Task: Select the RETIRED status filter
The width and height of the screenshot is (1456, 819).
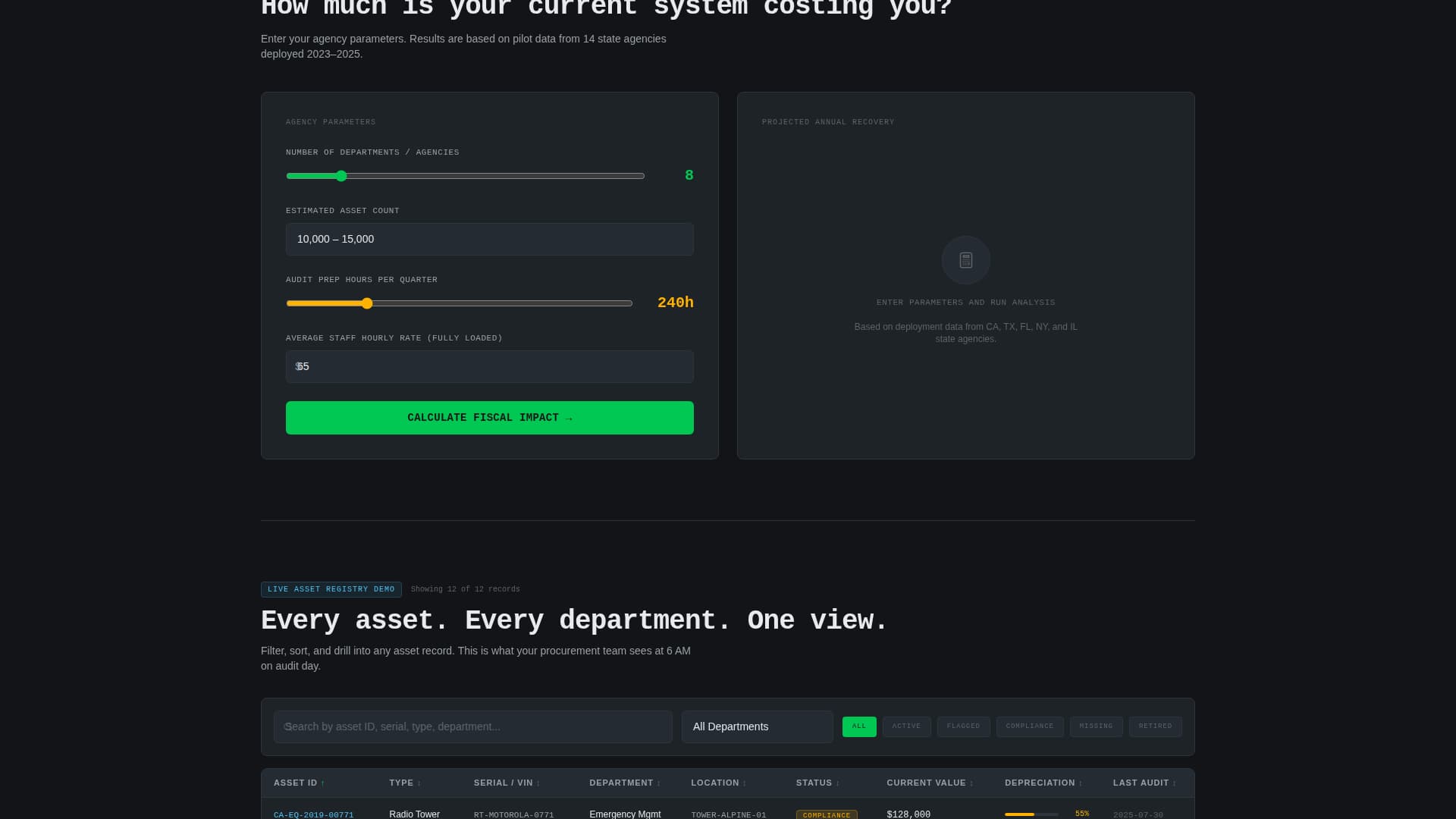Action: coord(1155,726)
